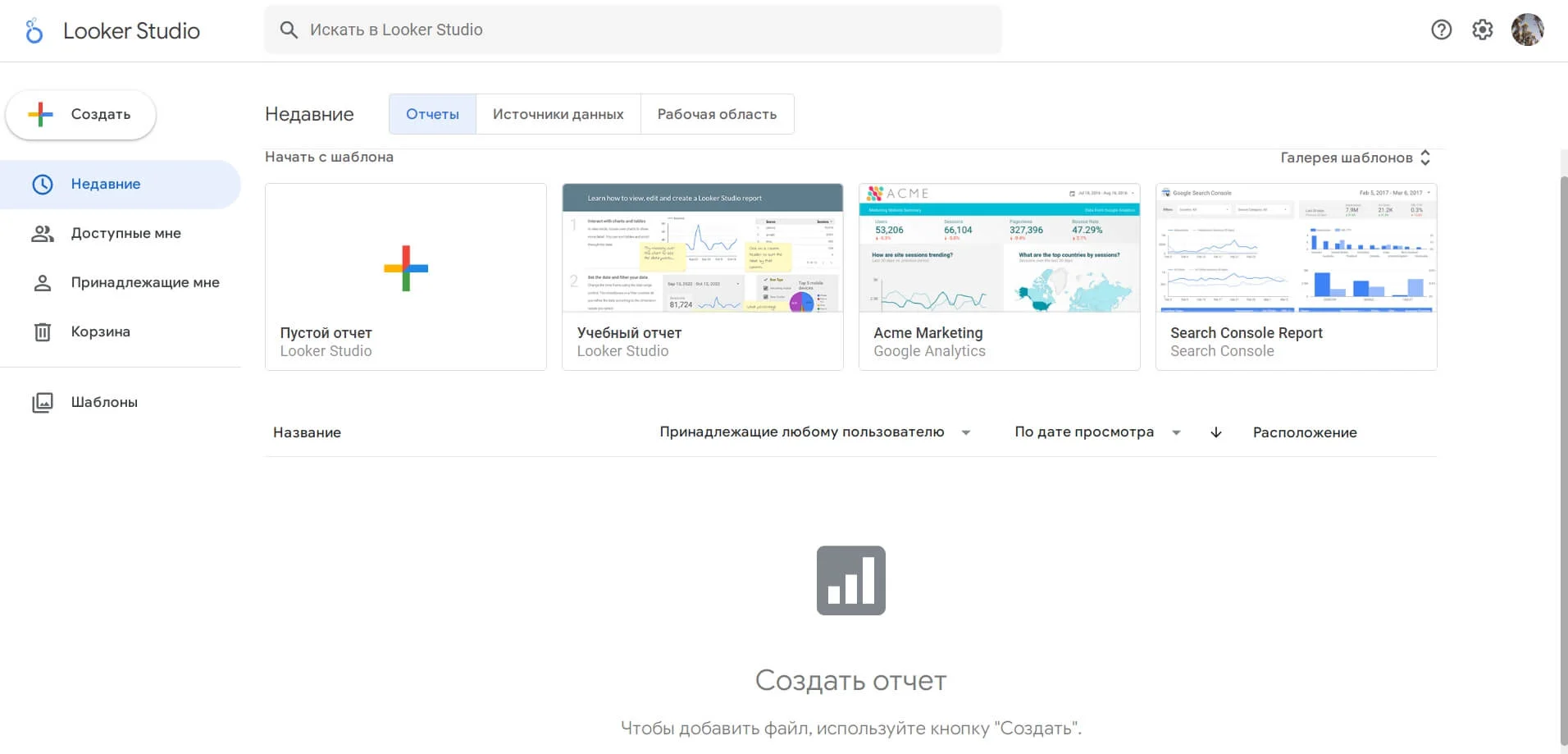This screenshot has width=1568, height=754.
Task: Select the Отчеты tab
Action: pyautogui.click(x=432, y=114)
